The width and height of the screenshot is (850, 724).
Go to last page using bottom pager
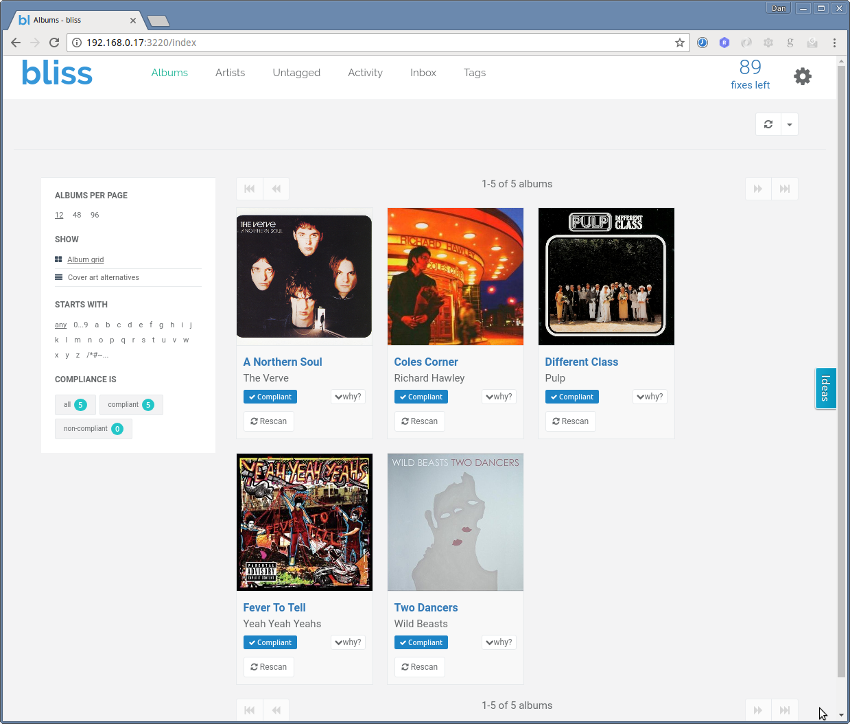[784, 710]
